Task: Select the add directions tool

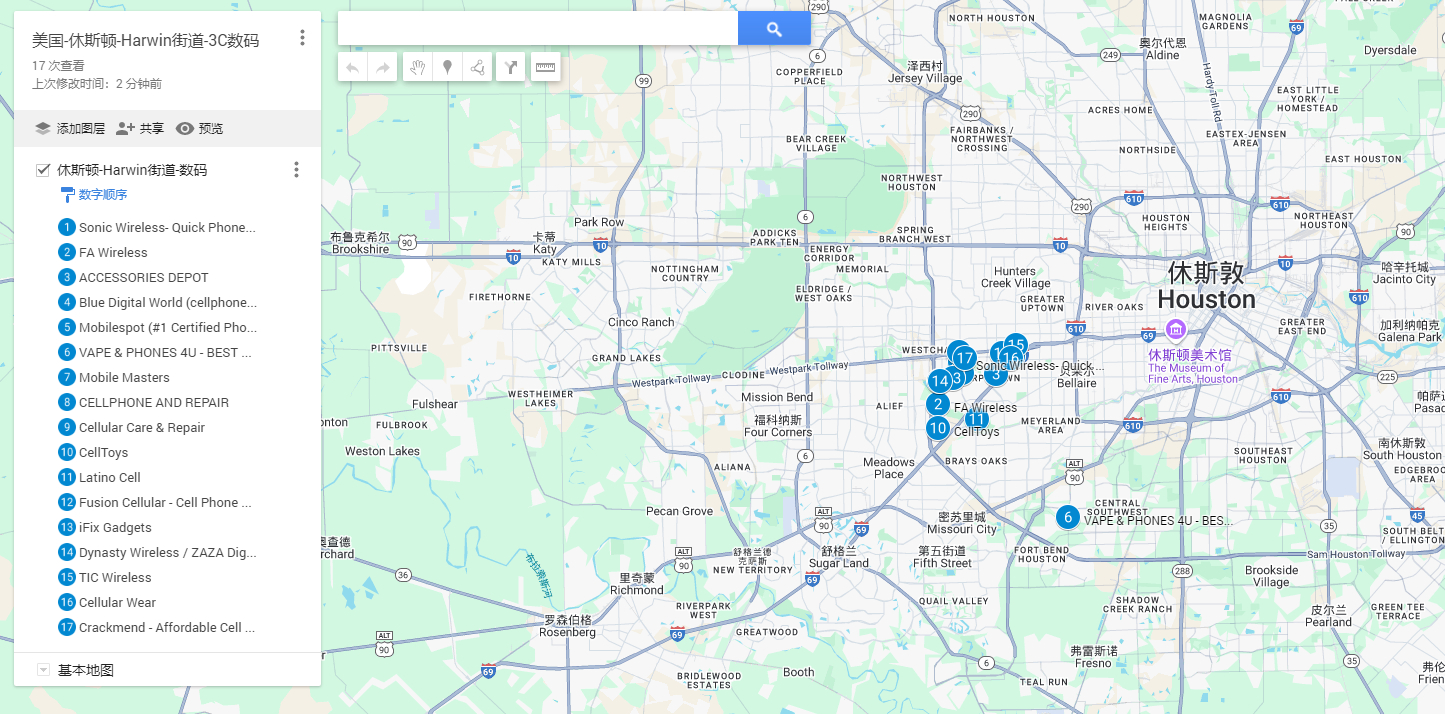Action: coord(511,67)
